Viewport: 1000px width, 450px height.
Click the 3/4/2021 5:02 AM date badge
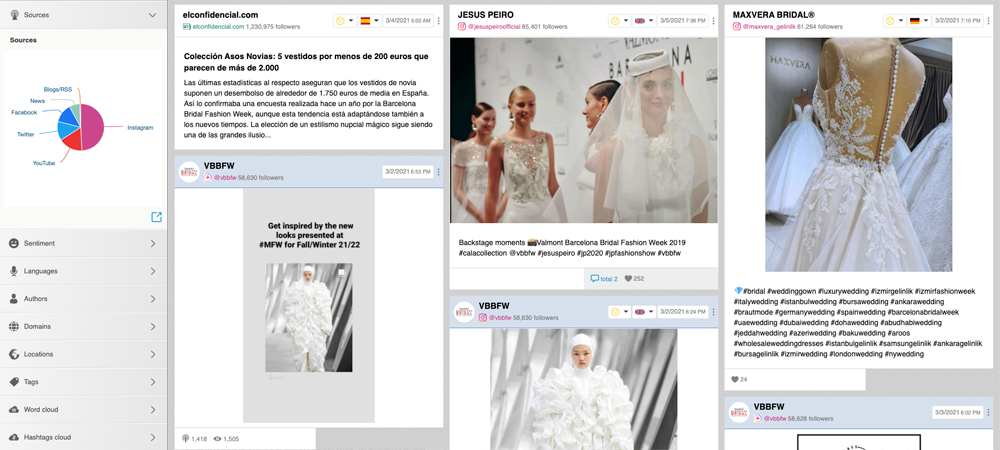click(x=408, y=20)
